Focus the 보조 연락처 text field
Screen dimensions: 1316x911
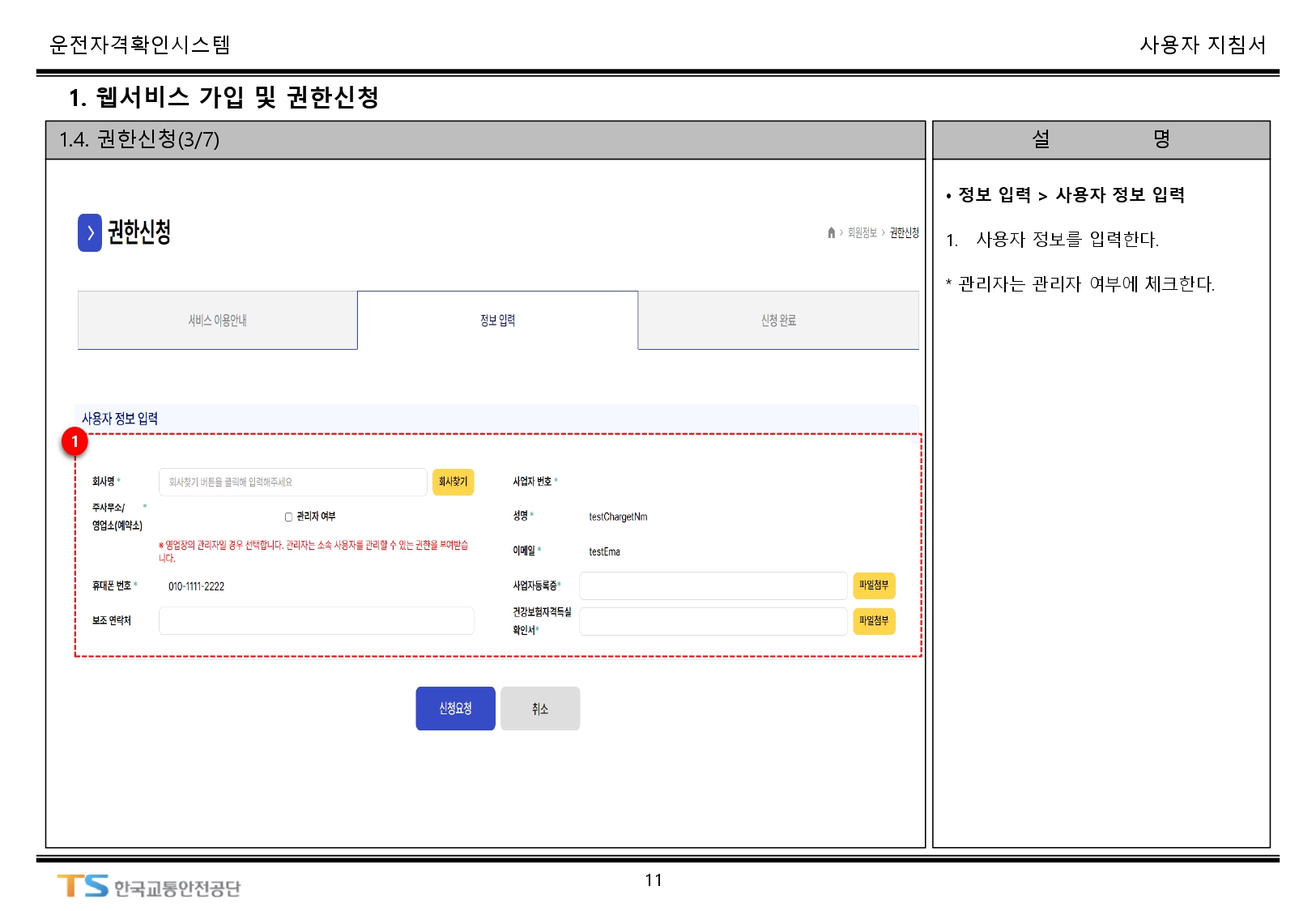coord(316,621)
